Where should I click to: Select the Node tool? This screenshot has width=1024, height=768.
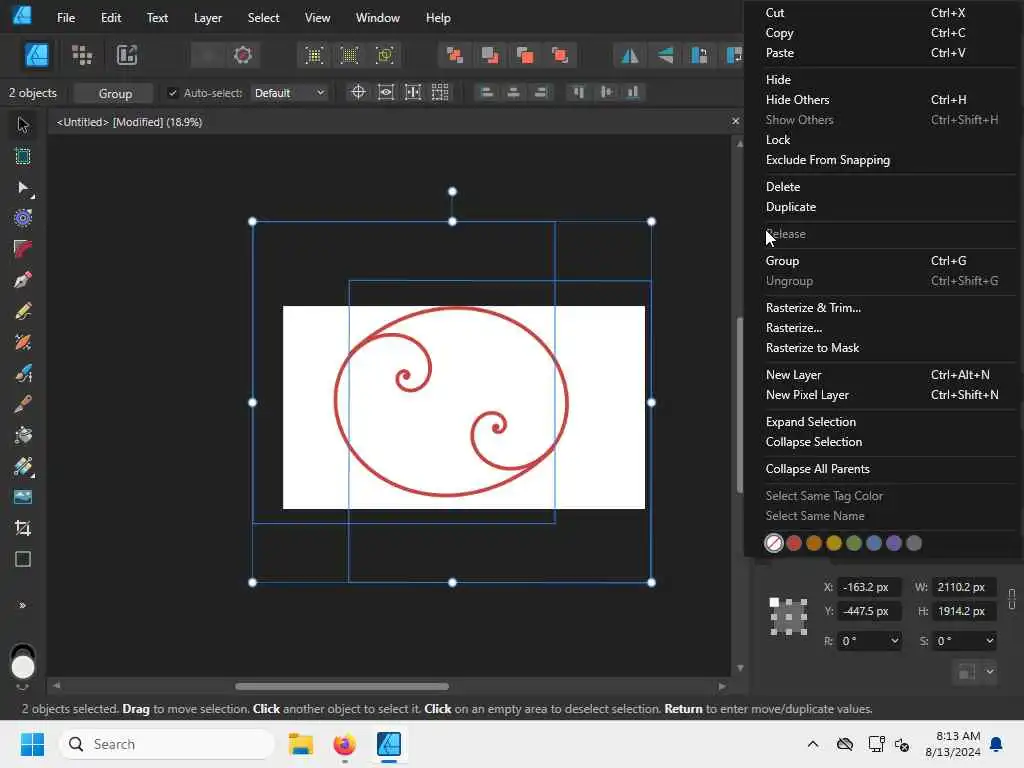(23, 188)
